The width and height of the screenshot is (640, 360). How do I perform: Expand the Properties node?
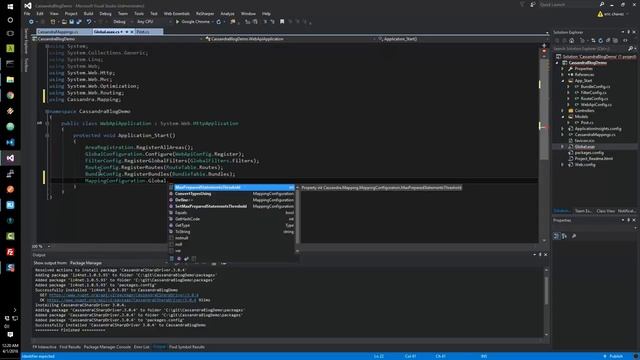tap(563, 69)
